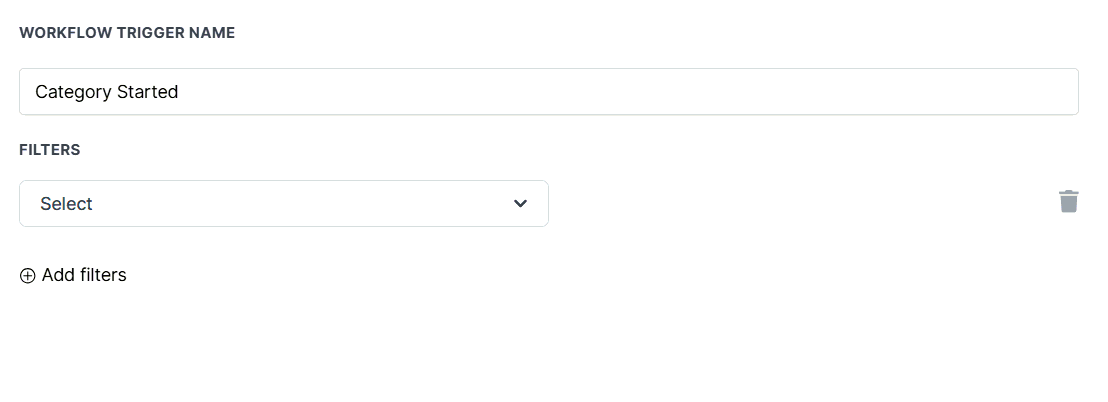Expand the filter options with the down arrow
The image size is (1108, 402).
[x=520, y=204]
